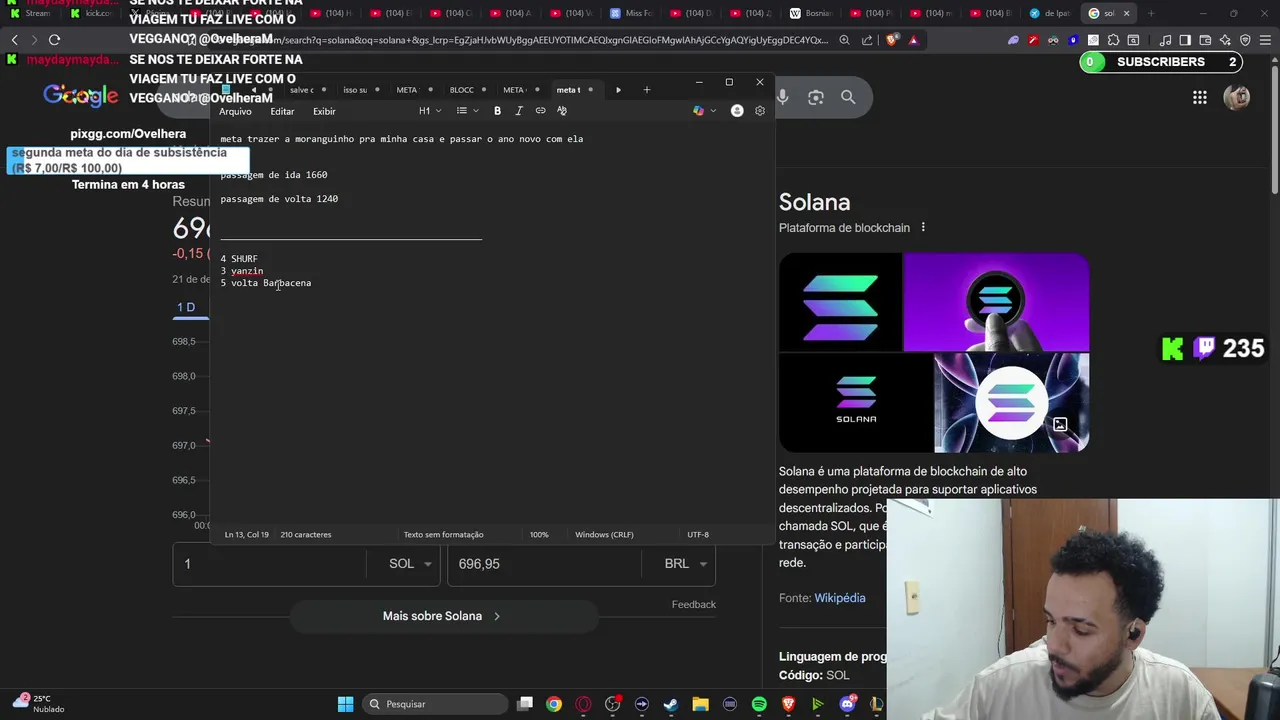The width and height of the screenshot is (1280, 720).
Task: Open Wikipédia source link
Action: pyautogui.click(x=840, y=598)
